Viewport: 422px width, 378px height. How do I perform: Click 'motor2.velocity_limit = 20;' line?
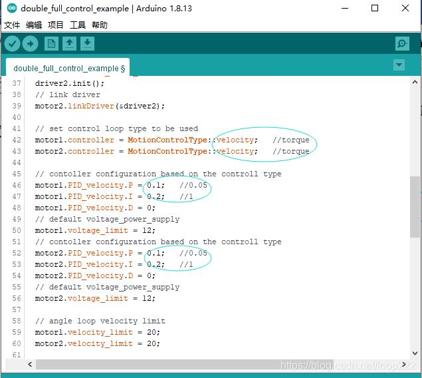click(97, 344)
